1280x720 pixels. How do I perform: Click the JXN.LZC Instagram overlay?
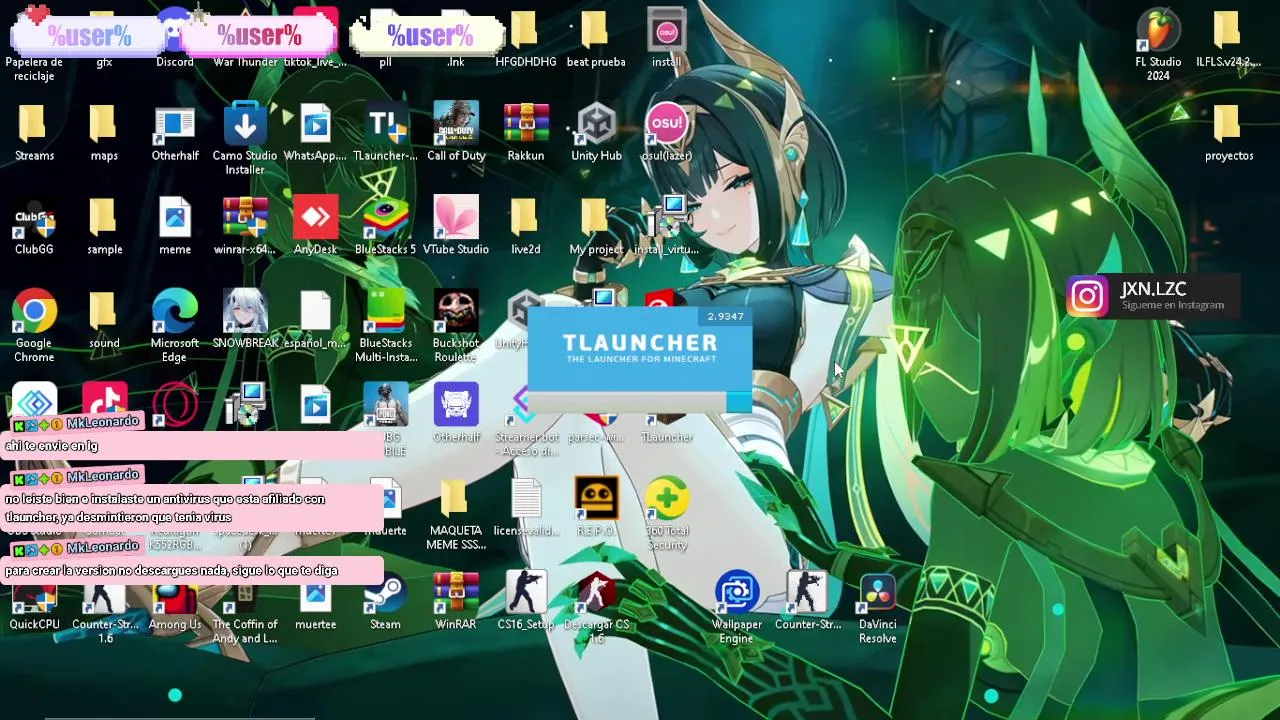coord(1152,296)
